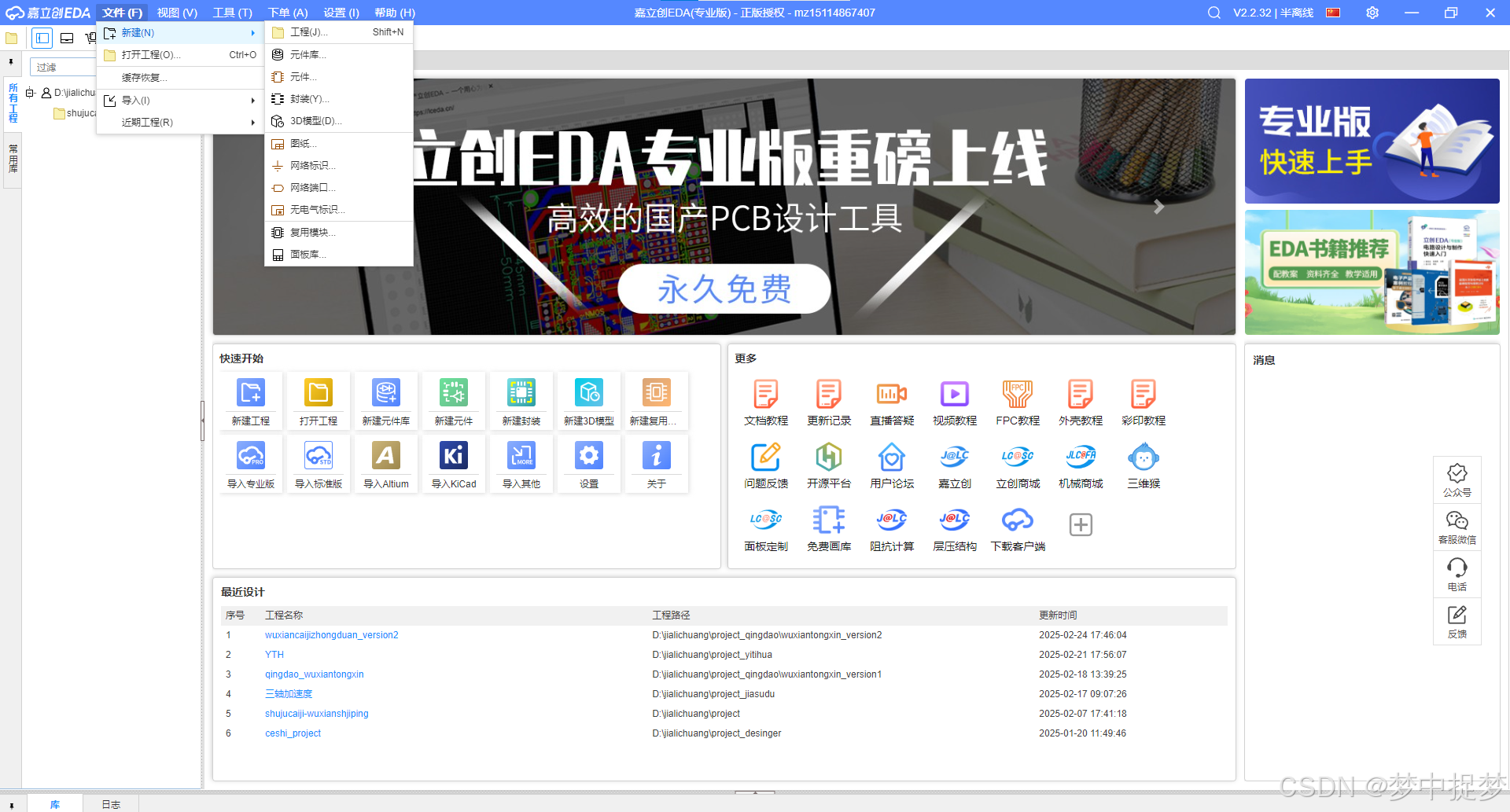The width and height of the screenshot is (1510, 812).
Task: Open the 三维猴 icon
Action: click(1144, 457)
